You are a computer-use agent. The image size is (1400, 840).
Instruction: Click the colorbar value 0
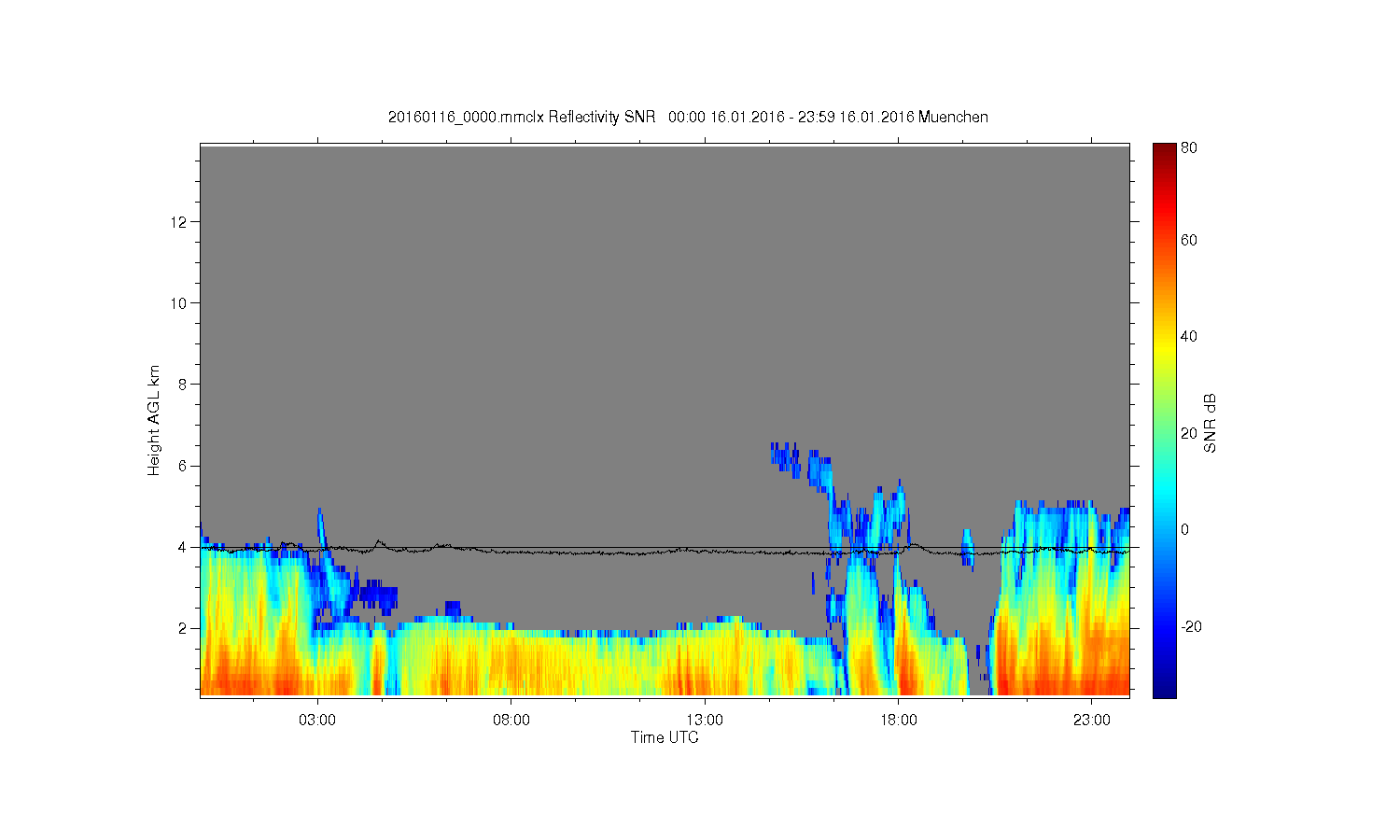click(x=1184, y=529)
